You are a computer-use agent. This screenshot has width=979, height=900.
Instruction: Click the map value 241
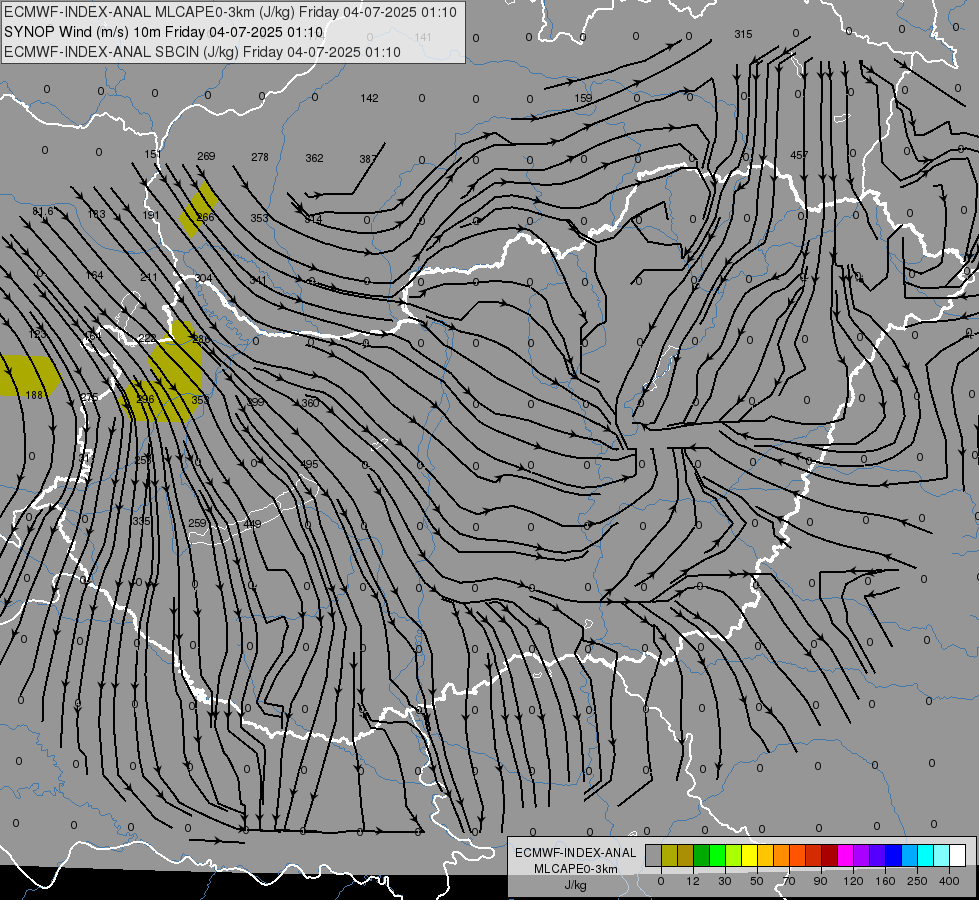pyautogui.click(x=149, y=277)
